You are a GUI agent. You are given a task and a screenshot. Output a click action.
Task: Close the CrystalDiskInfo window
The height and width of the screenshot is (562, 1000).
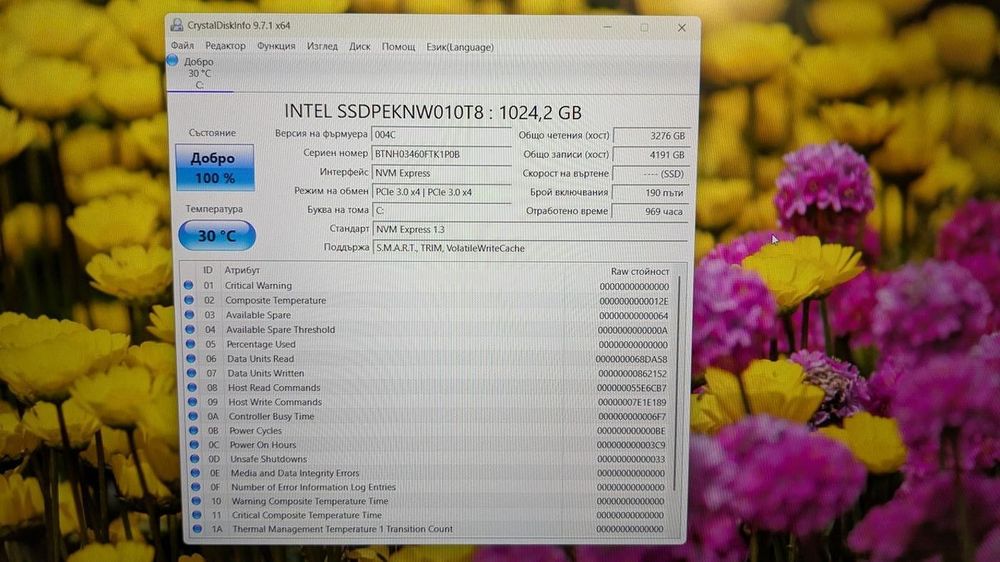(682, 27)
